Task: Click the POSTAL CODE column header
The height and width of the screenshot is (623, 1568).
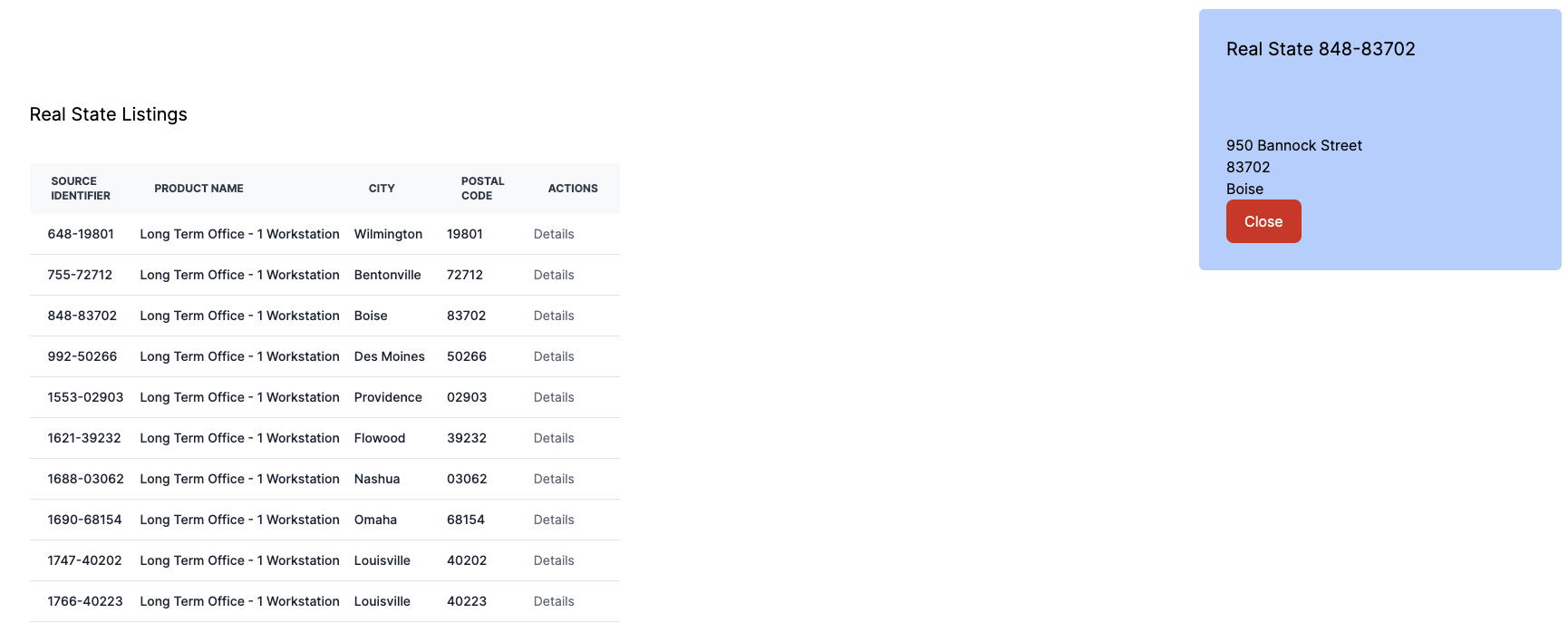Action: pos(481,189)
